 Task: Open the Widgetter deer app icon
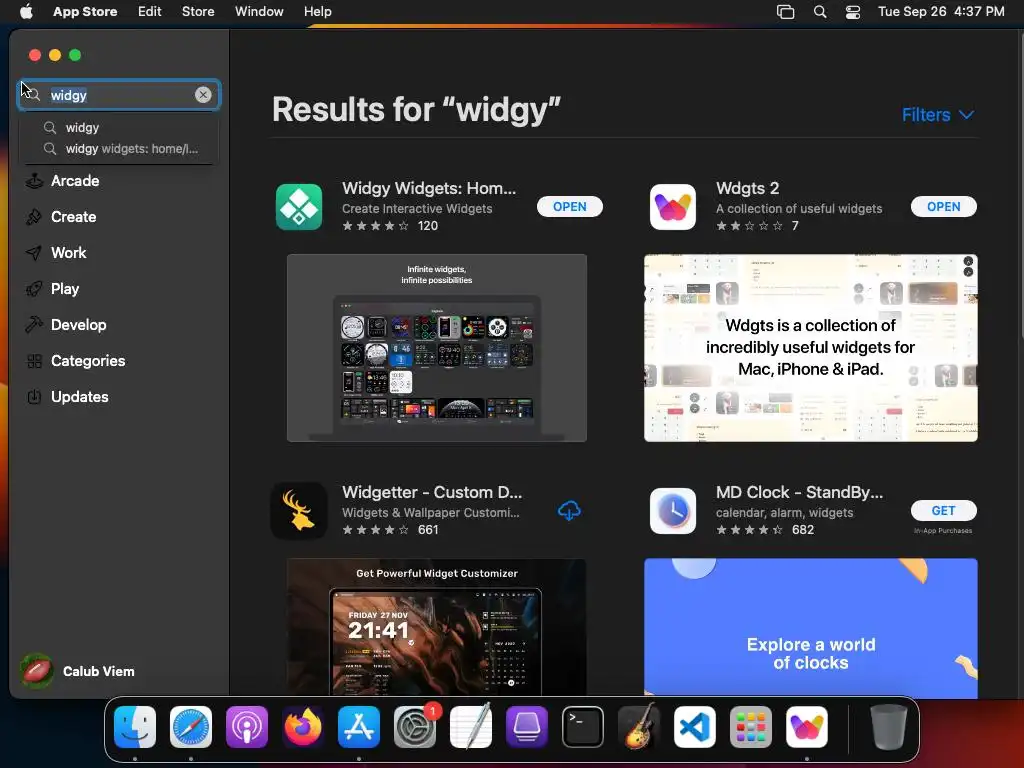298,511
